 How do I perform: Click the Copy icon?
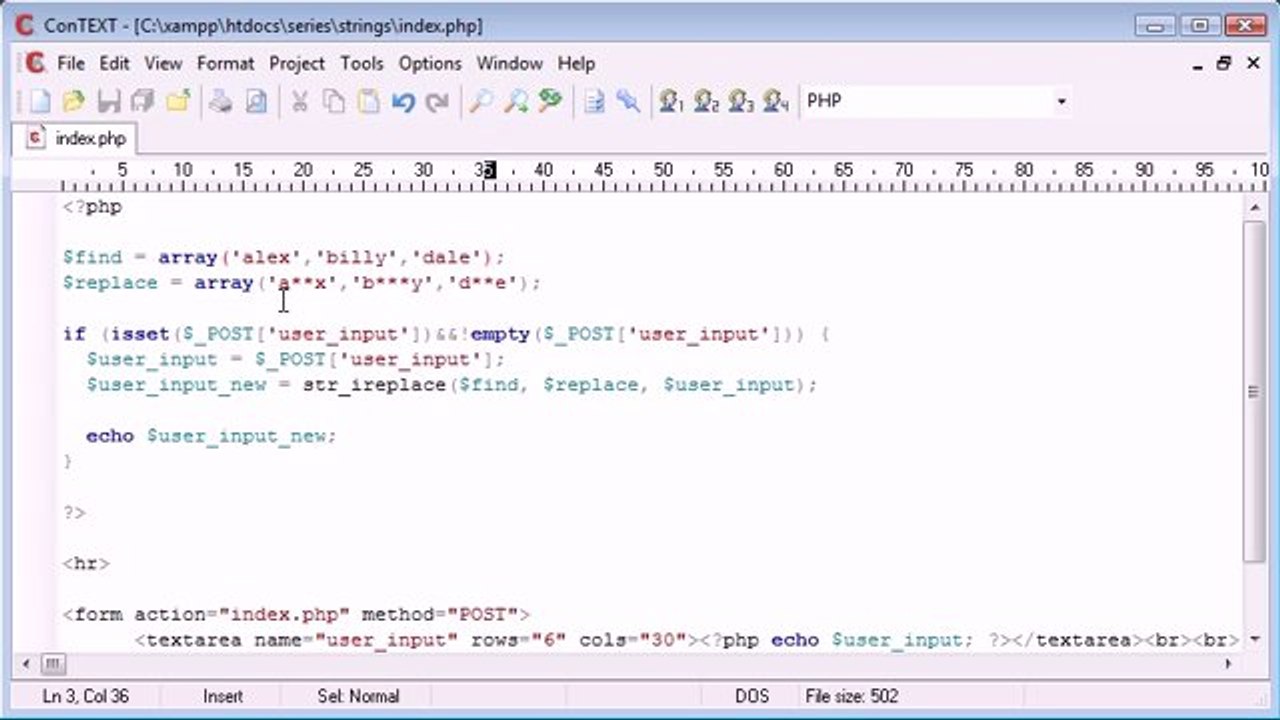[x=334, y=101]
